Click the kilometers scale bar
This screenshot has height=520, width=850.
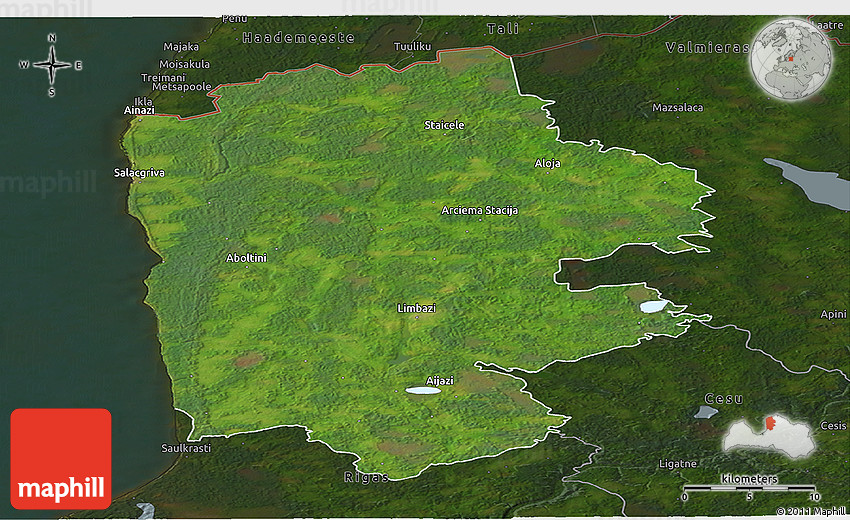pos(749,487)
